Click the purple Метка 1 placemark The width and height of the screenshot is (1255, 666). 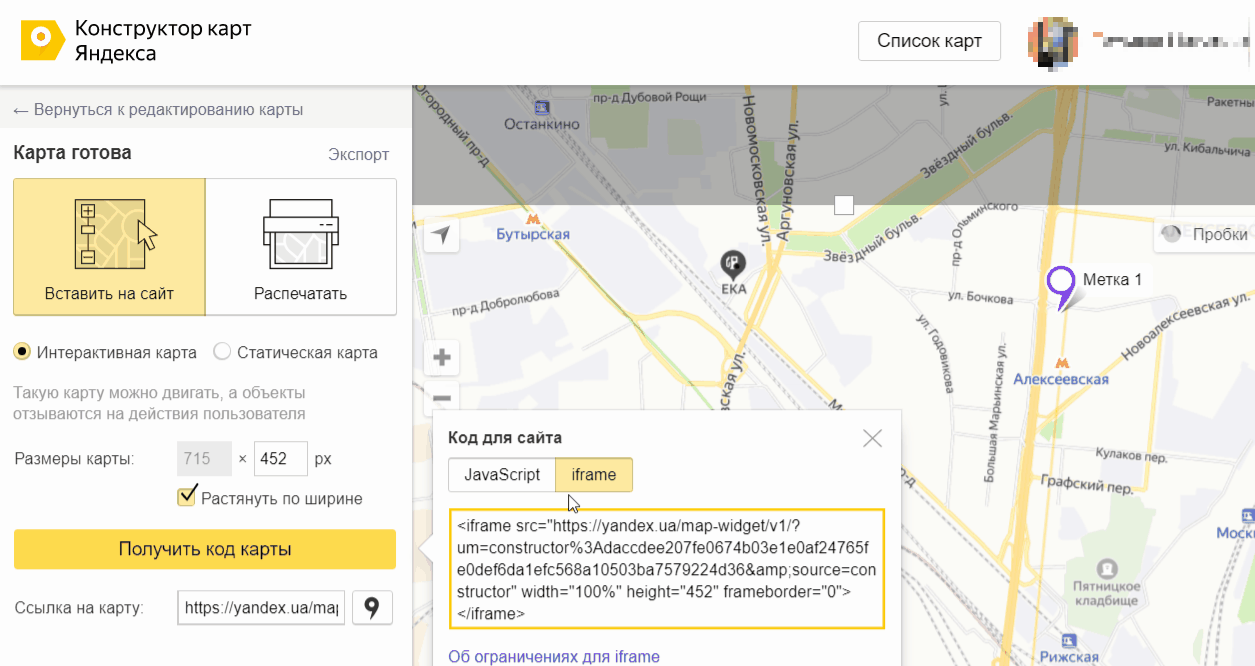tap(1059, 286)
